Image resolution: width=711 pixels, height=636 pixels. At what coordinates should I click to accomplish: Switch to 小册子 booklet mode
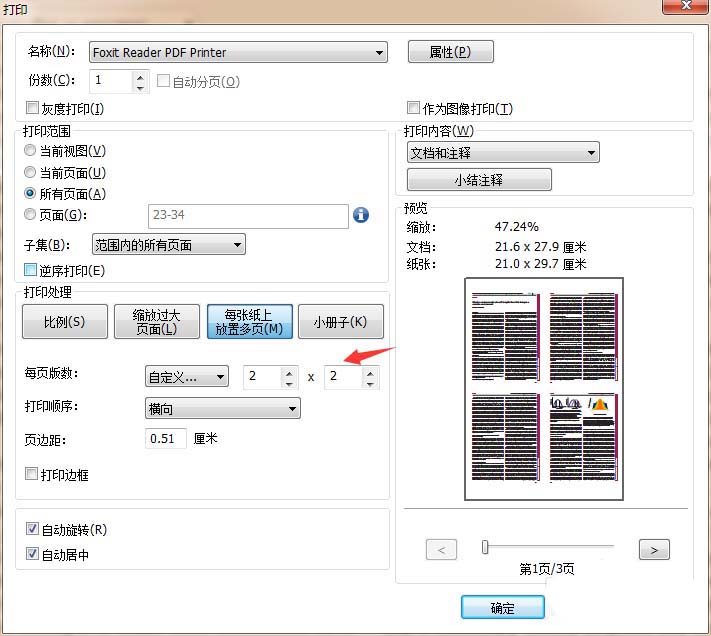(x=340, y=322)
